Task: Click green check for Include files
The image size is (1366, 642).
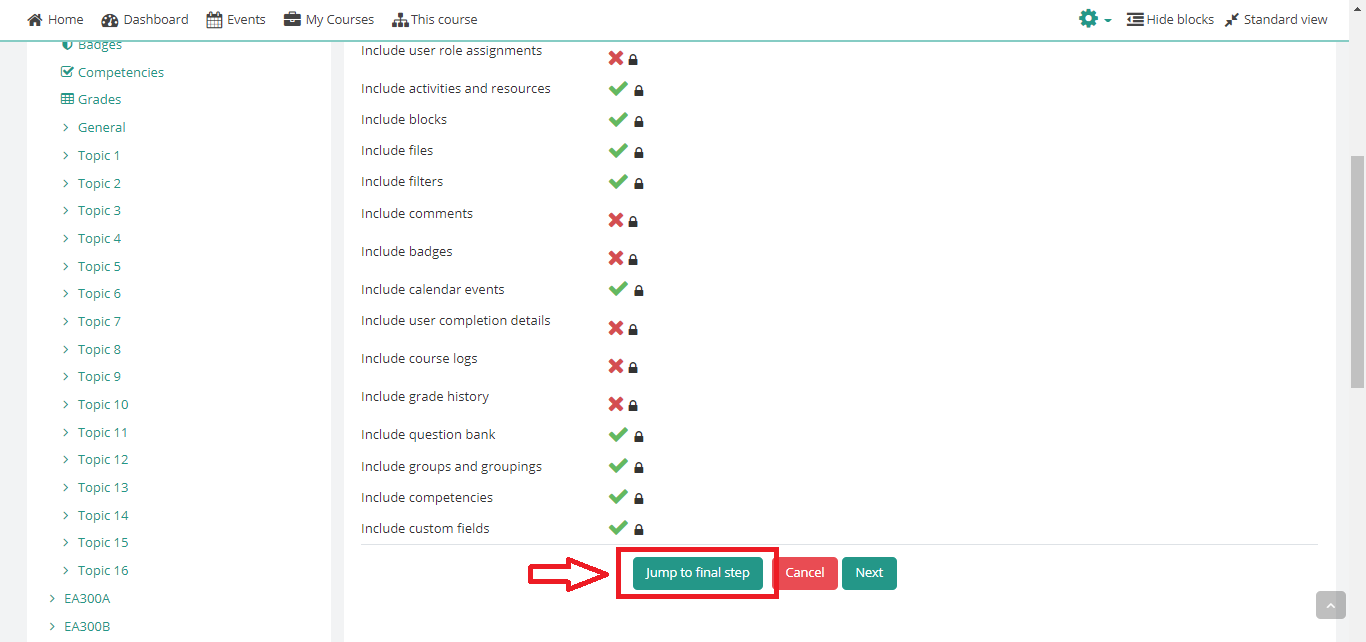Action: [618, 150]
